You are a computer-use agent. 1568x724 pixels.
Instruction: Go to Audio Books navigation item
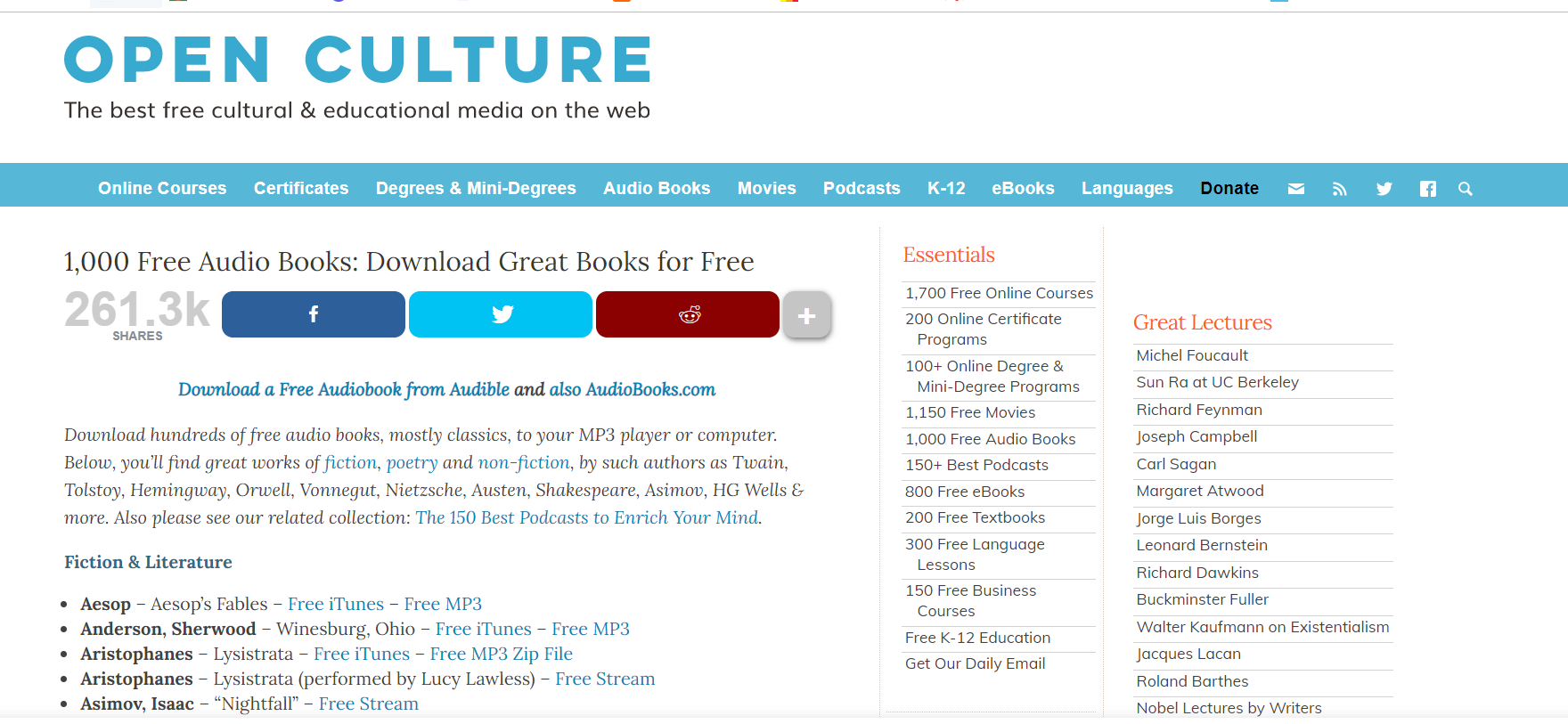pyautogui.click(x=657, y=189)
